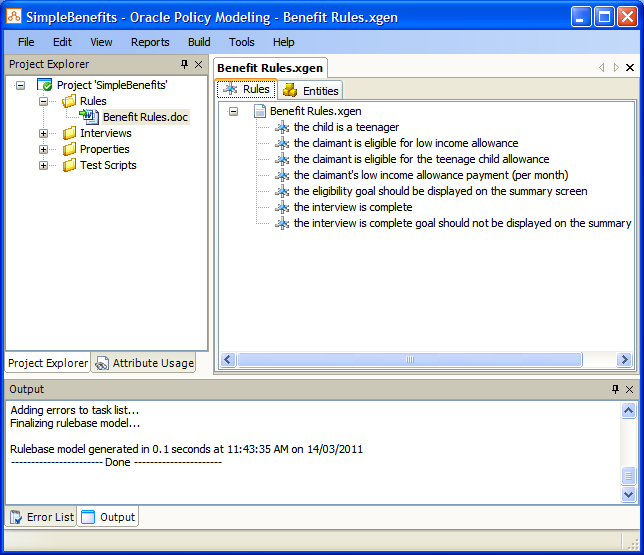644x555 pixels.
Task: Click rule icon beside 'eligible for low income allowance'
Action: pos(282,143)
